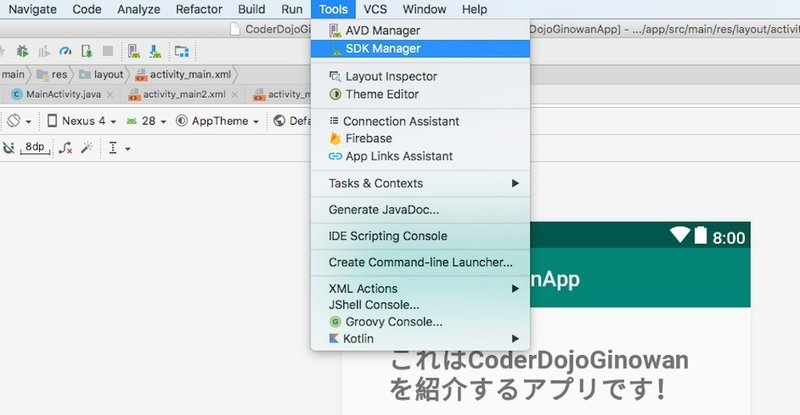Select Connection Assistant menu entry
Image resolution: width=800 pixels, height=415 pixels.
point(420,121)
